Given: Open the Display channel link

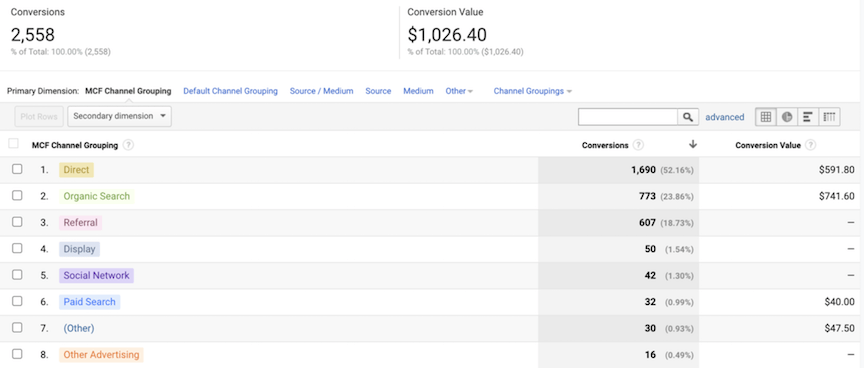Looking at the screenshot, I should coord(79,249).
